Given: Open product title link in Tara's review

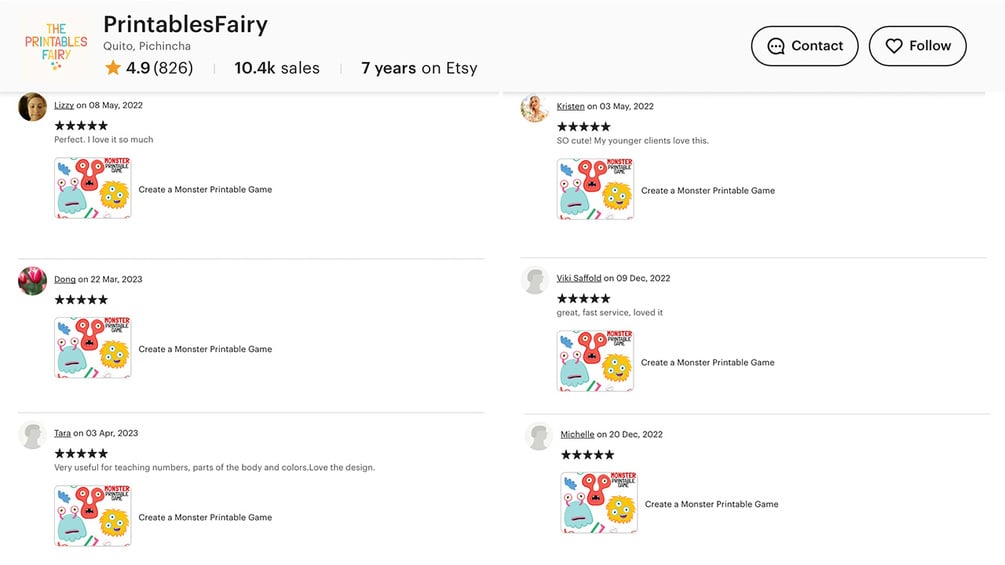Looking at the screenshot, I should click(205, 517).
